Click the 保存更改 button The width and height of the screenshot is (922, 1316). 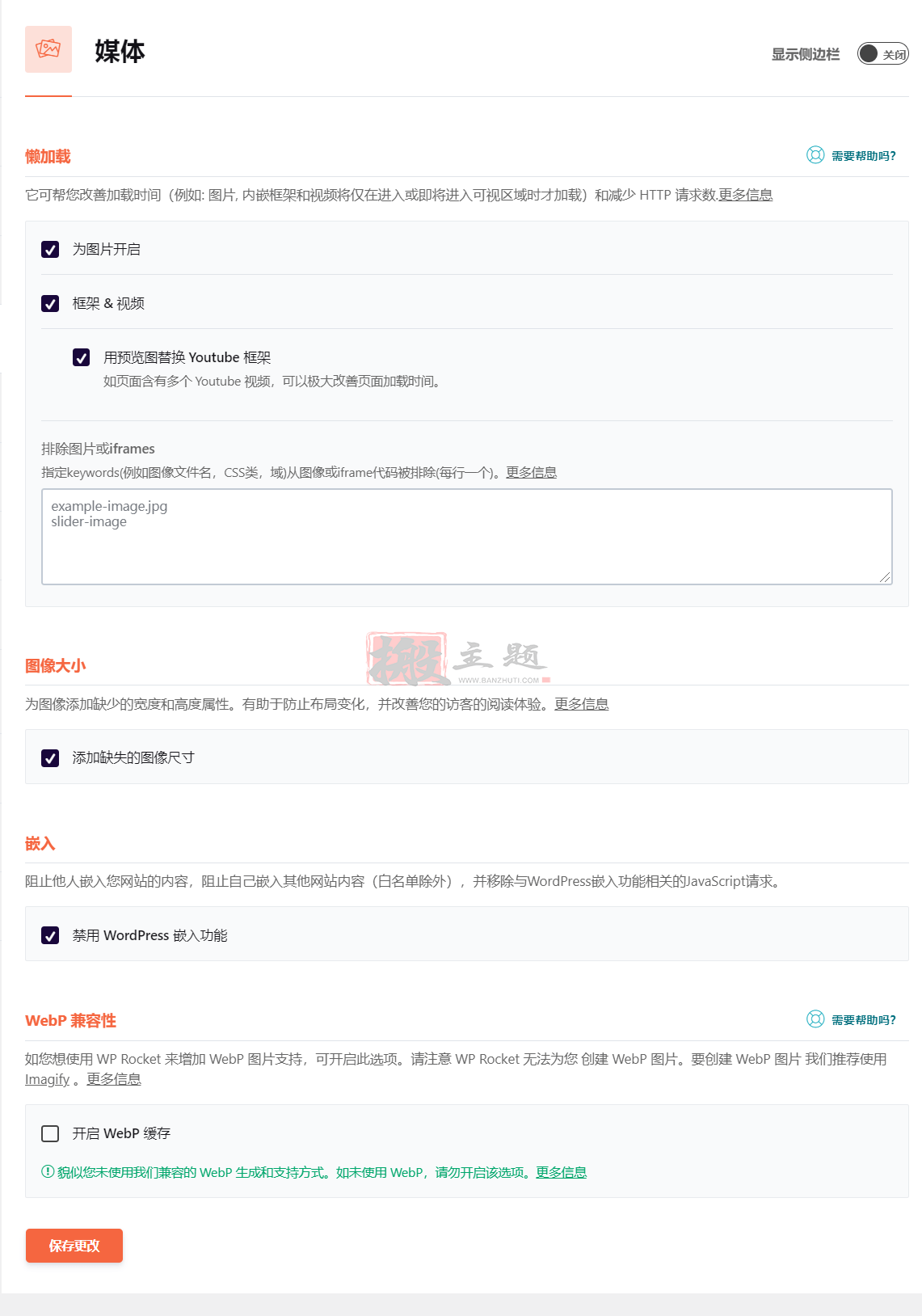pos(74,1246)
